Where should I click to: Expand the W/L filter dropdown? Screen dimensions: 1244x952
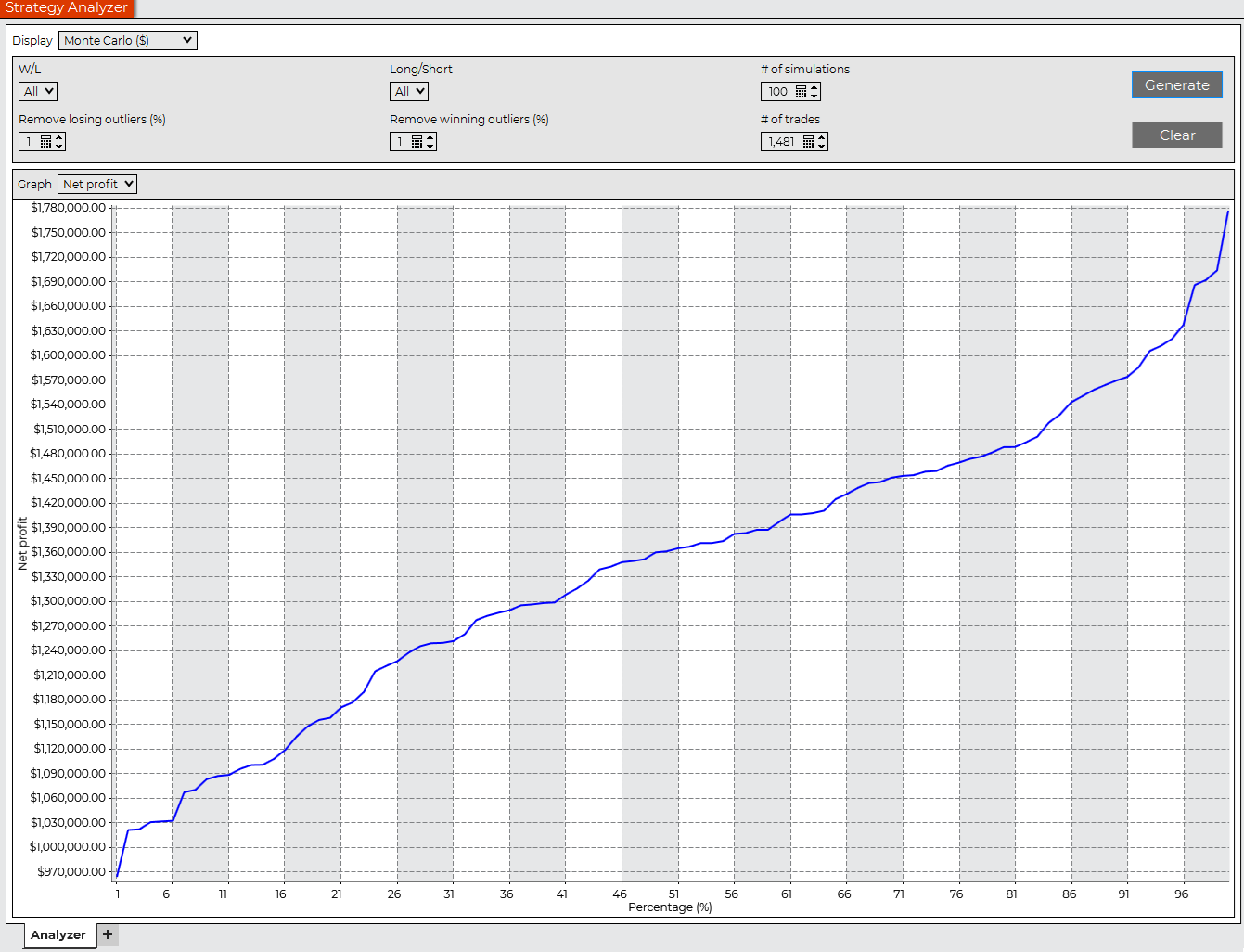click(38, 92)
